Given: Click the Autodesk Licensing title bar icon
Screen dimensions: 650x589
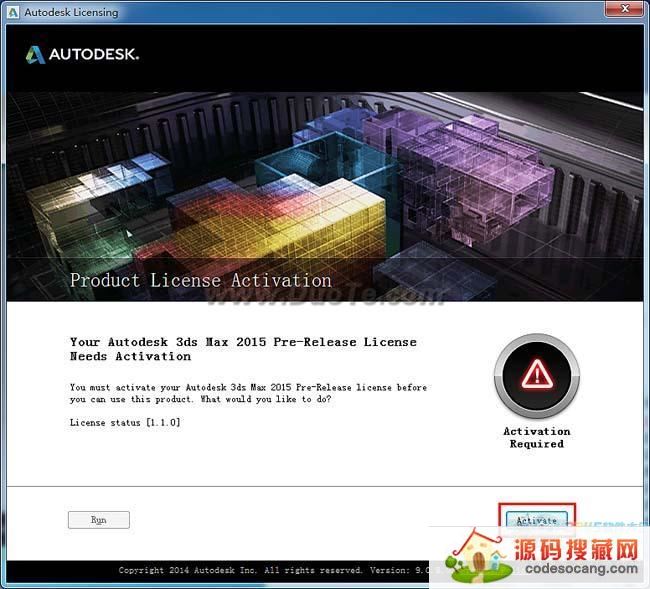Looking at the screenshot, I should point(12,12).
